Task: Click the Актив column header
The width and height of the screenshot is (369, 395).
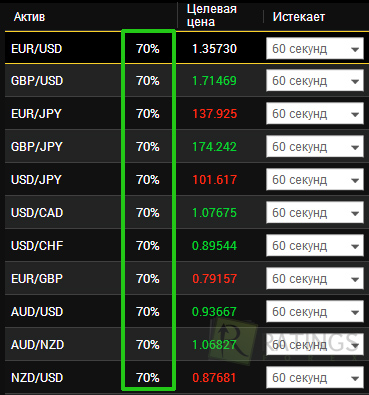Action: [29, 17]
